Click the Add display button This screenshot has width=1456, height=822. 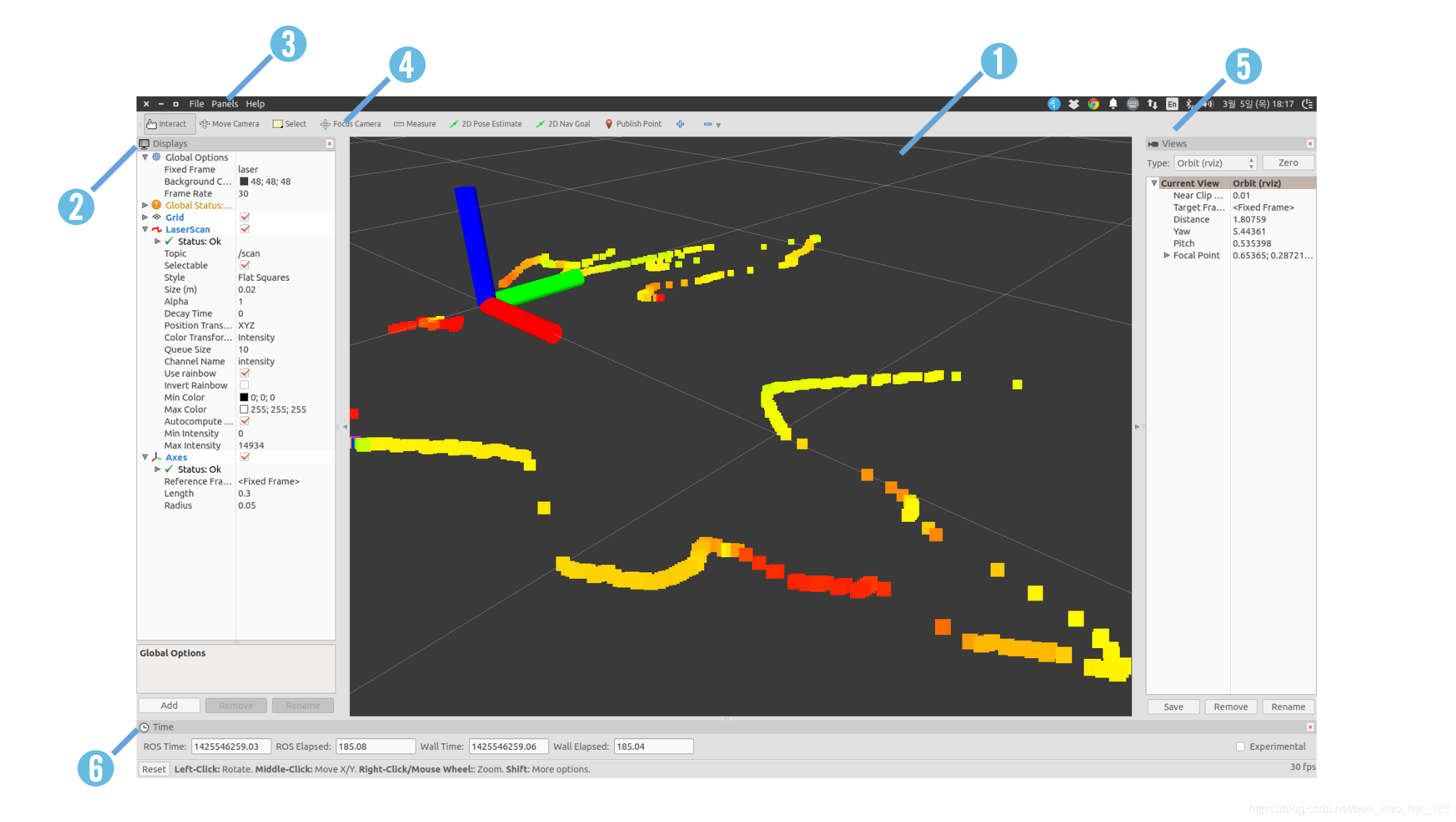click(x=169, y=706)
